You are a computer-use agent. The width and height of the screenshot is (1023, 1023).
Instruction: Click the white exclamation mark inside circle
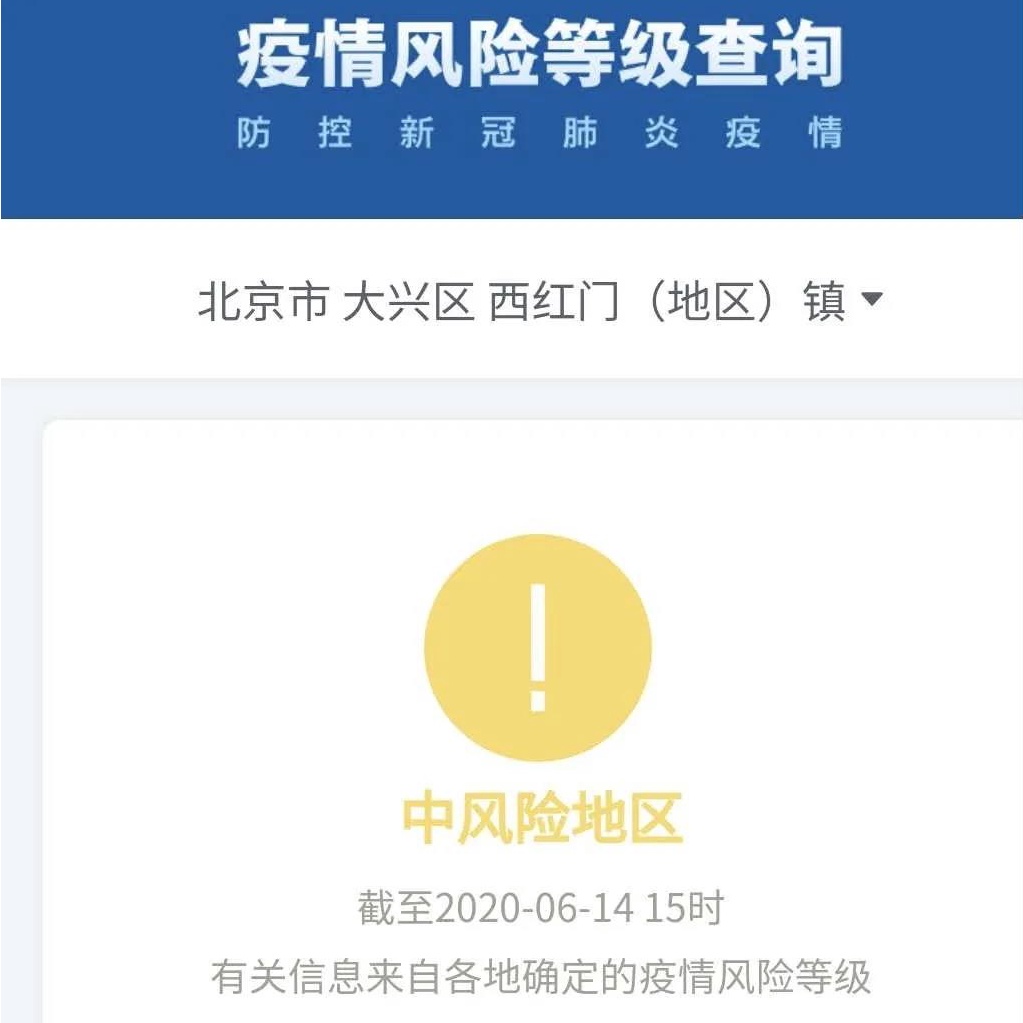point(538,647)
